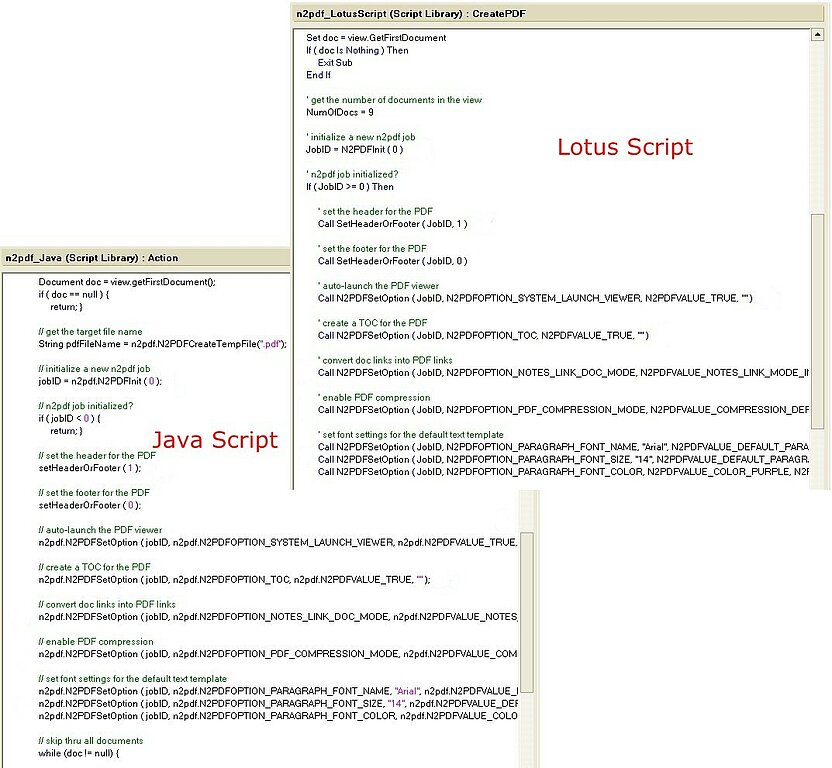Image resolution: width=832 pixels, height=768 pixels.
Task: Click Java comment "// skip thru all documents"
Action: [x=91, y=741]
